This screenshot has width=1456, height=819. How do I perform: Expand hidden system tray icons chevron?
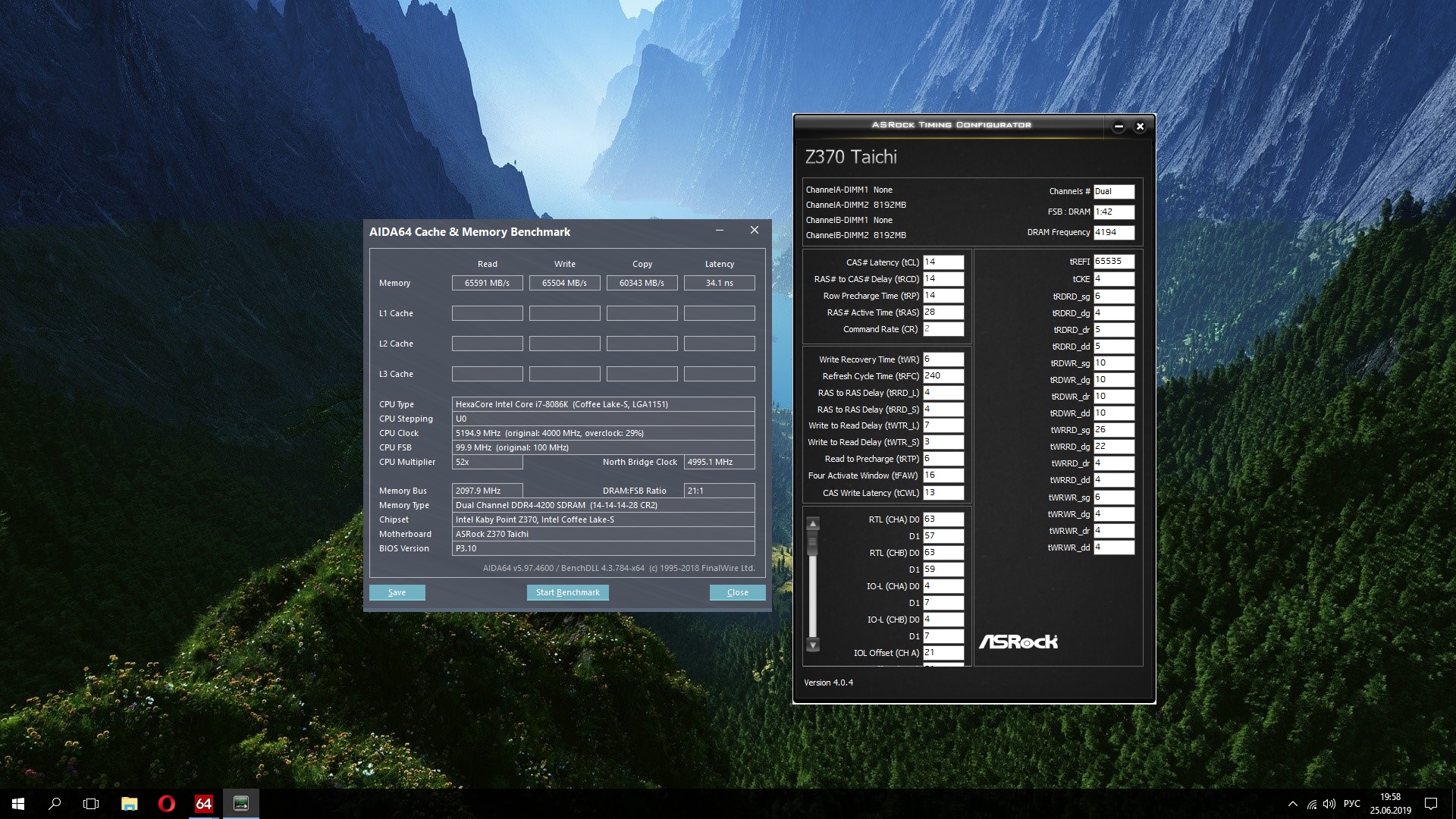click(x=1292, y=804)
